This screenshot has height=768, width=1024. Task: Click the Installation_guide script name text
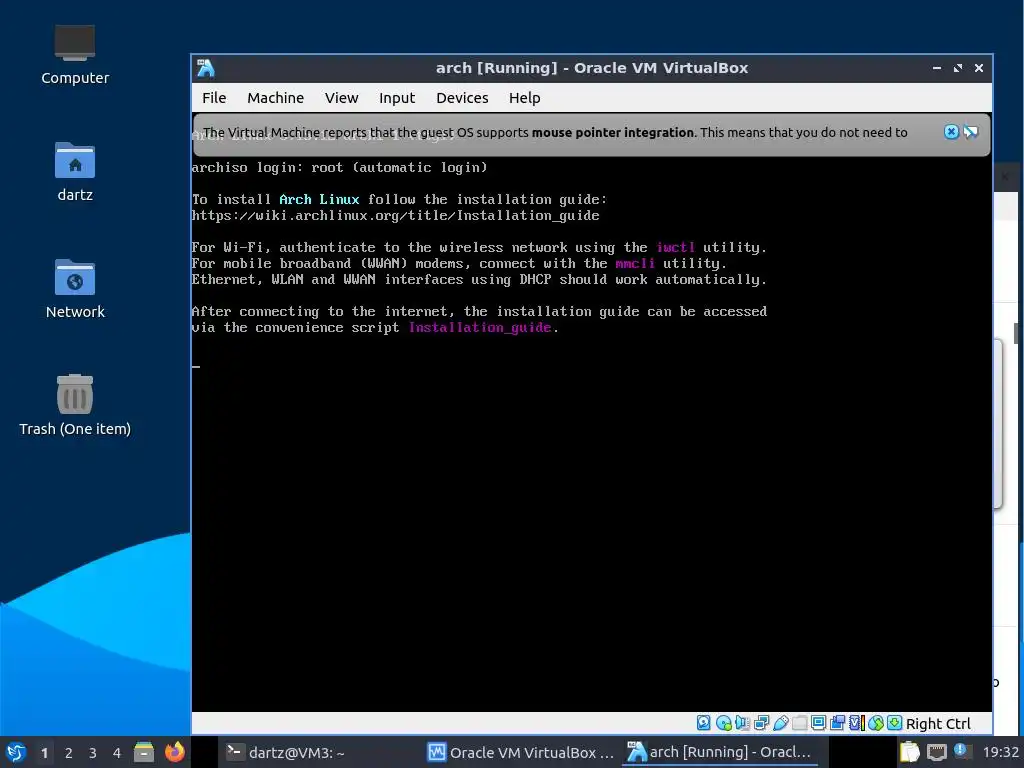480,328
